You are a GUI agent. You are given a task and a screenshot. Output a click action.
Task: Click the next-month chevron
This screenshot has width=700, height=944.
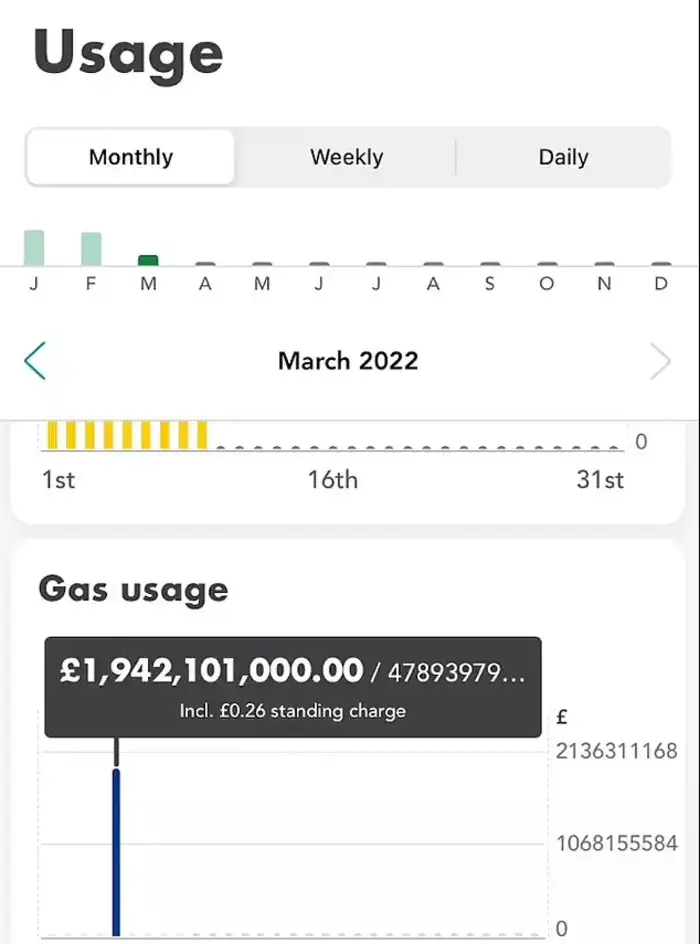coord(662,361)
